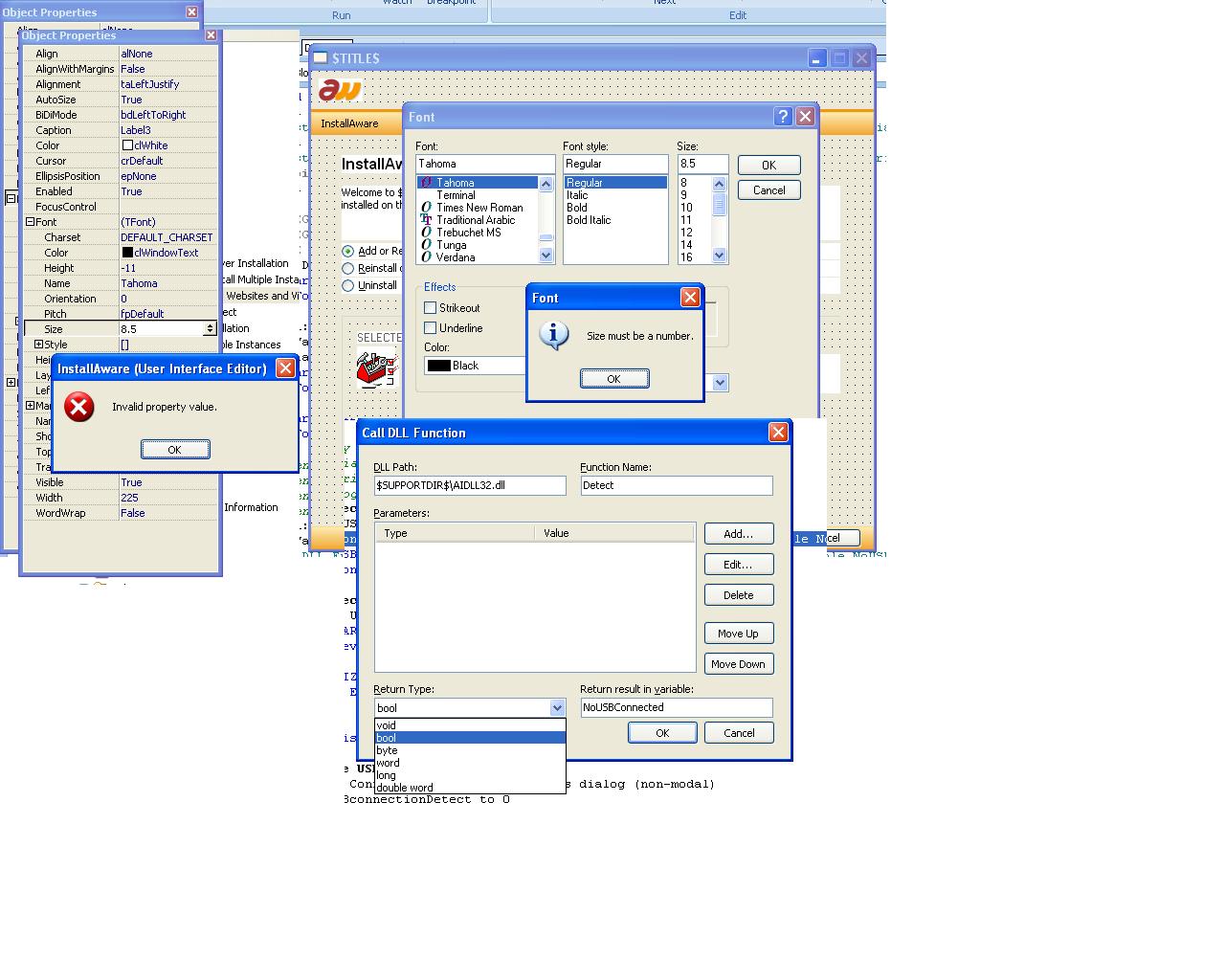This screenshot has height=980, width=1225.
Task: Click the red toolbox icon under SELECTED
Action: point(375,368)
